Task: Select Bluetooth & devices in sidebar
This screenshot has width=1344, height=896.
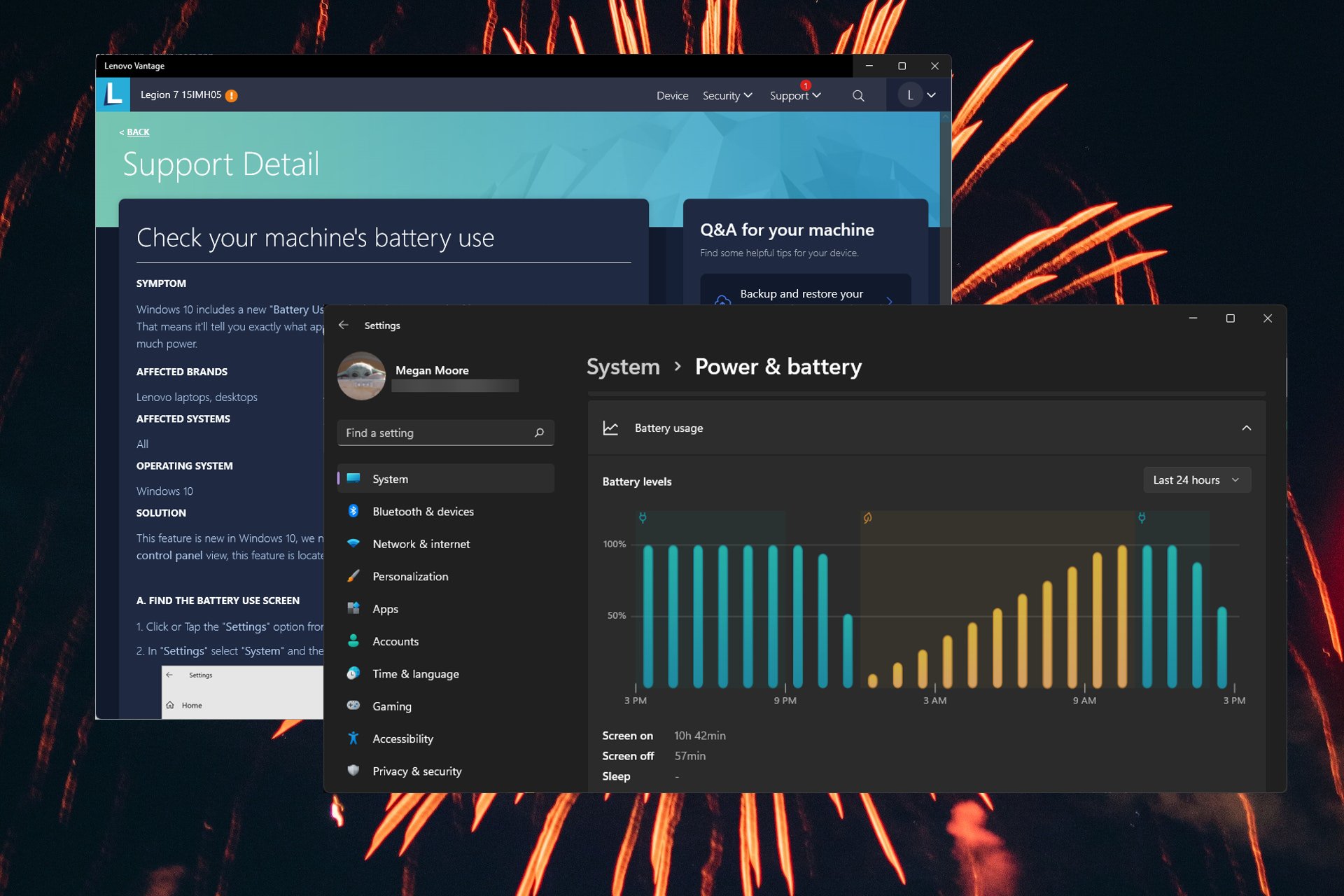Action: click(446, 511)
